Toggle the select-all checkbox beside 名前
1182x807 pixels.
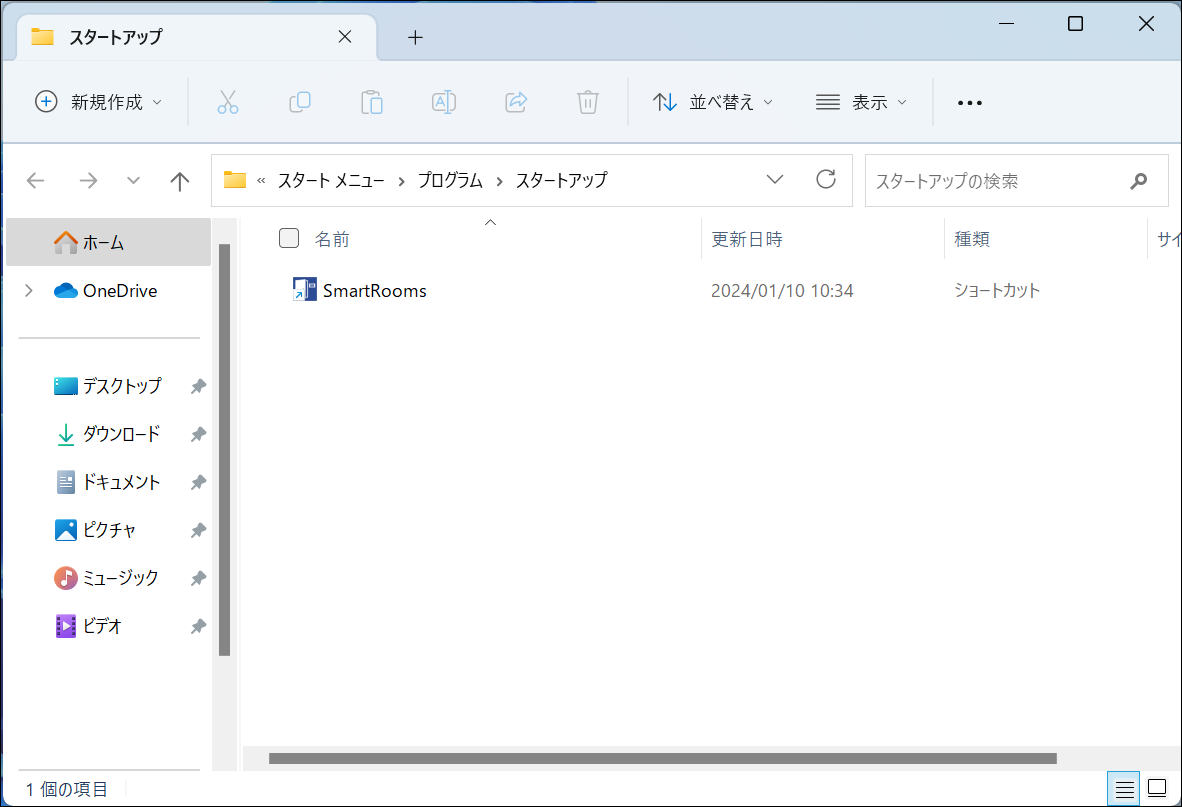pos(289,238)
